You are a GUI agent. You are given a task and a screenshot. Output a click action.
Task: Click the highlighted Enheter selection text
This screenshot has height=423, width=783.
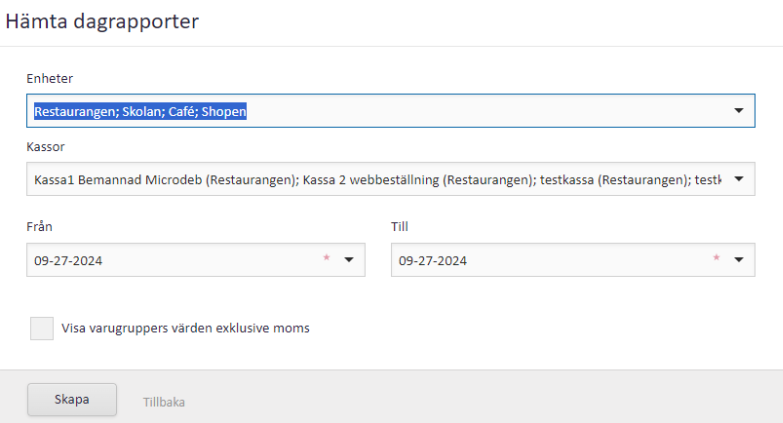pos(140,112)
